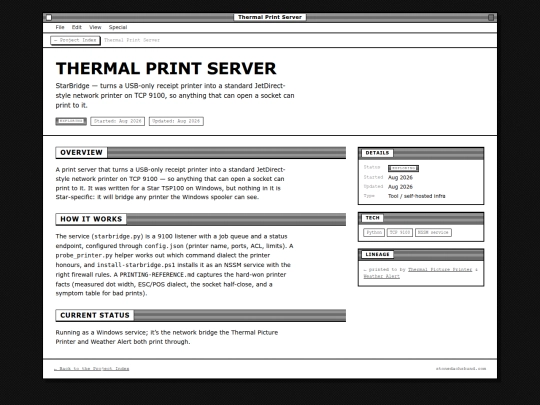
Task: Click the Thermal Print Server breadcrumb text
Action: coord(132,40)
